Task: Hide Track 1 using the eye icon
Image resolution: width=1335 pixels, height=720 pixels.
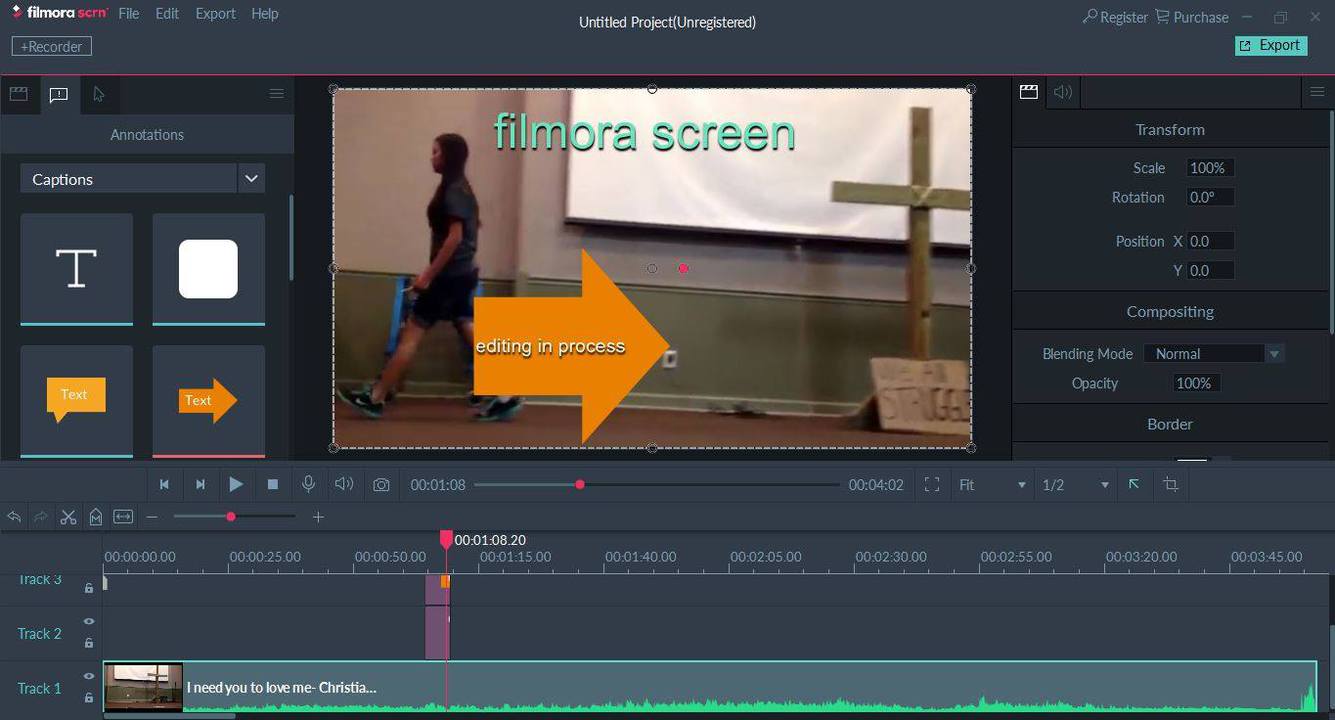Action: click(x=89, y=677)
